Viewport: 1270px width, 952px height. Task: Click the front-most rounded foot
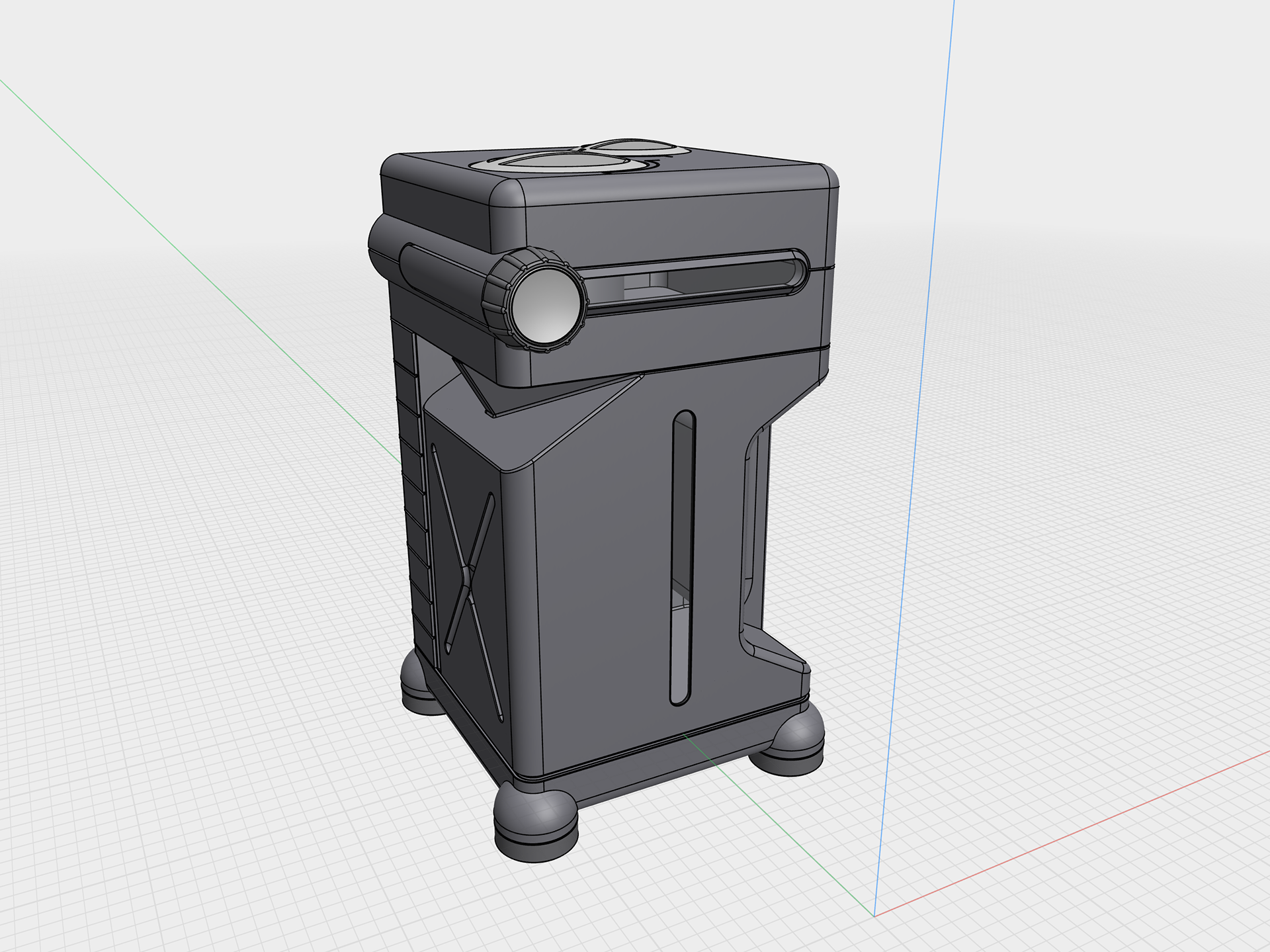pos(536,822)
